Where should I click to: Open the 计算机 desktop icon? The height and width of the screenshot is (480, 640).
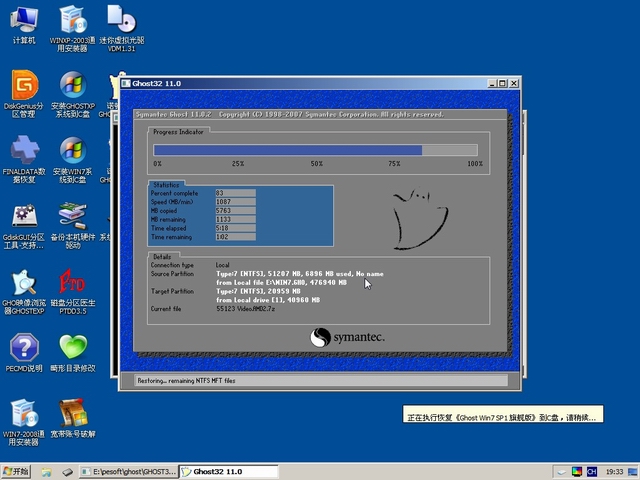click(x=24, y=24)
